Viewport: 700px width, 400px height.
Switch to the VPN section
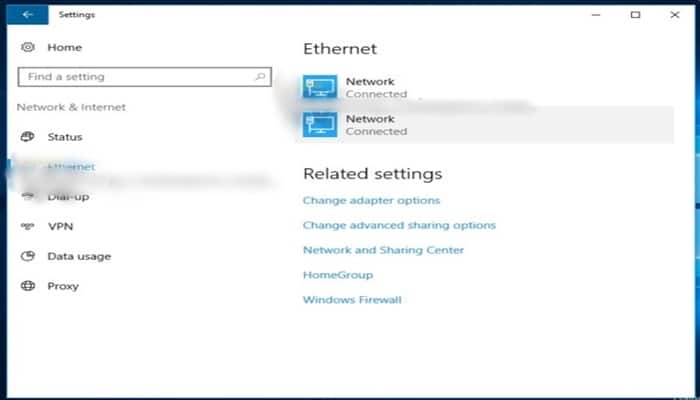(x=60, y=226)
